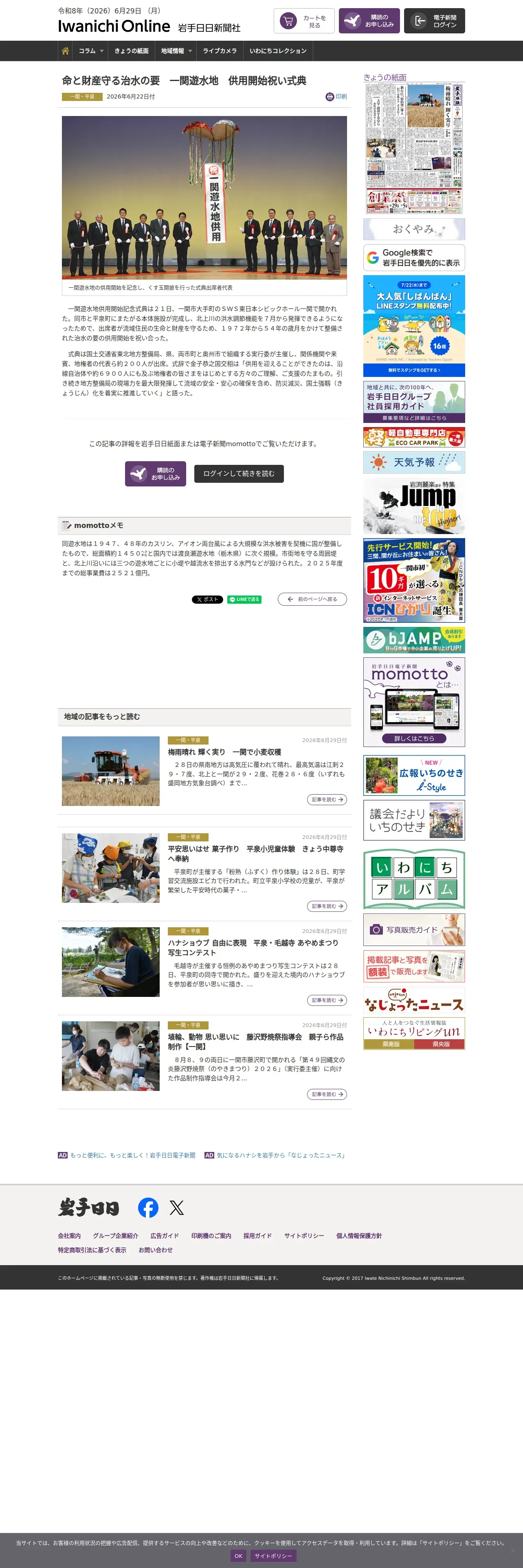This screenshot has height=1568, width=523.
Task: View today's newspaper front page image
Action: [414, 149]
